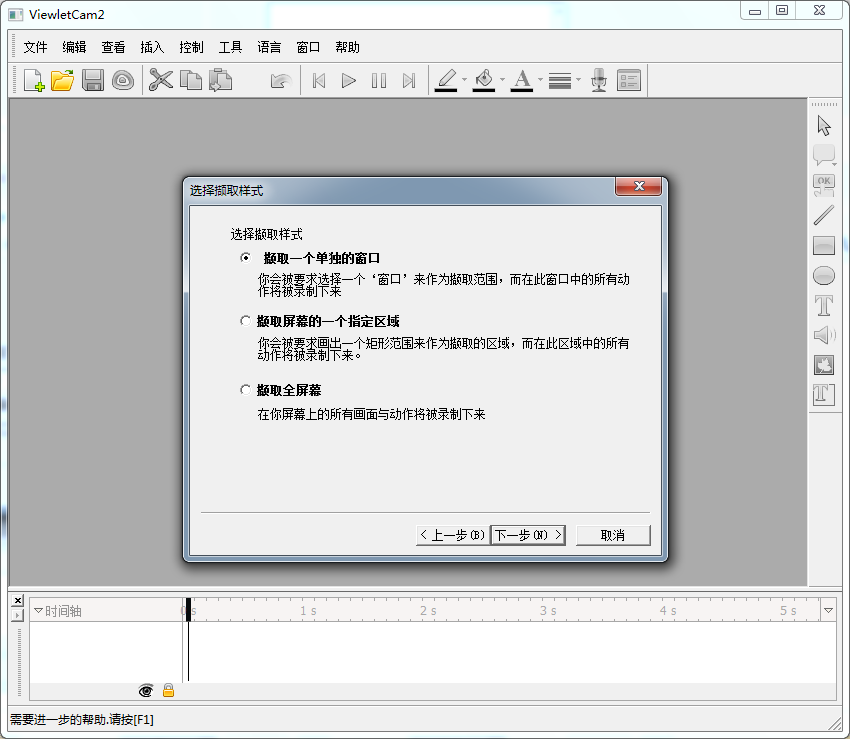The width and height of the screenshot is (850, 739).
Task: Select the arrow pointer tool
Action: click(x=824, y=126)
